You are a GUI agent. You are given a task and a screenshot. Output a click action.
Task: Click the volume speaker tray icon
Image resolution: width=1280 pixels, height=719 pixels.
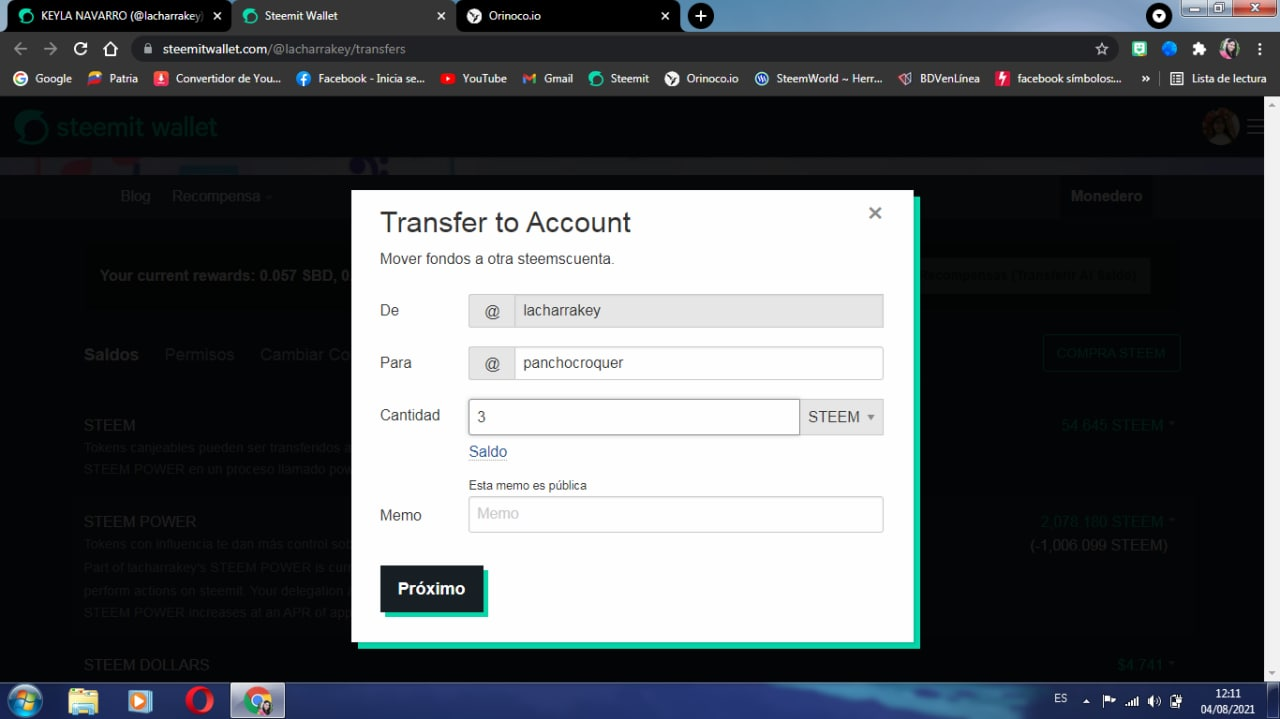coord(1153,701)
